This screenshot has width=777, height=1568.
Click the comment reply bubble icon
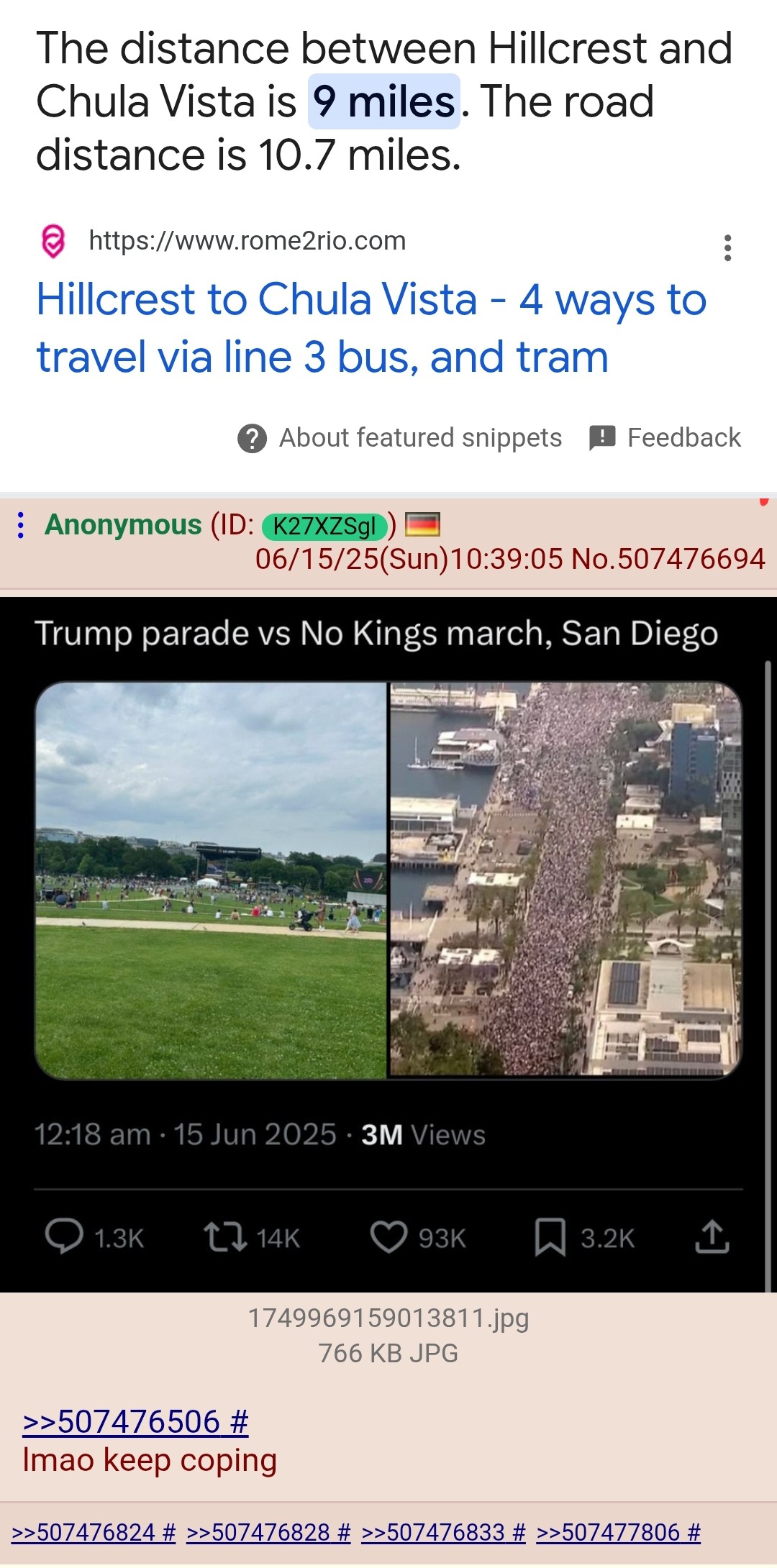tap(64, 1237)
